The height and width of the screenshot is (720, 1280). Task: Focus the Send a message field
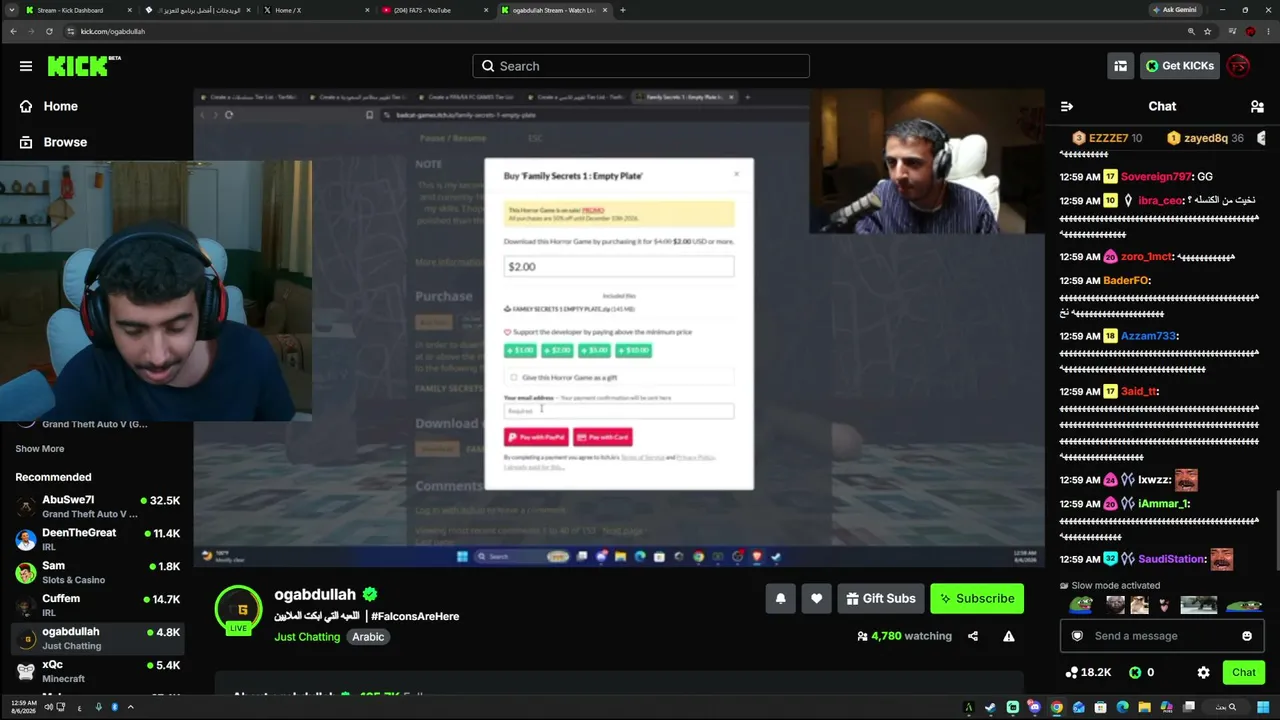tap(1160, 636)
